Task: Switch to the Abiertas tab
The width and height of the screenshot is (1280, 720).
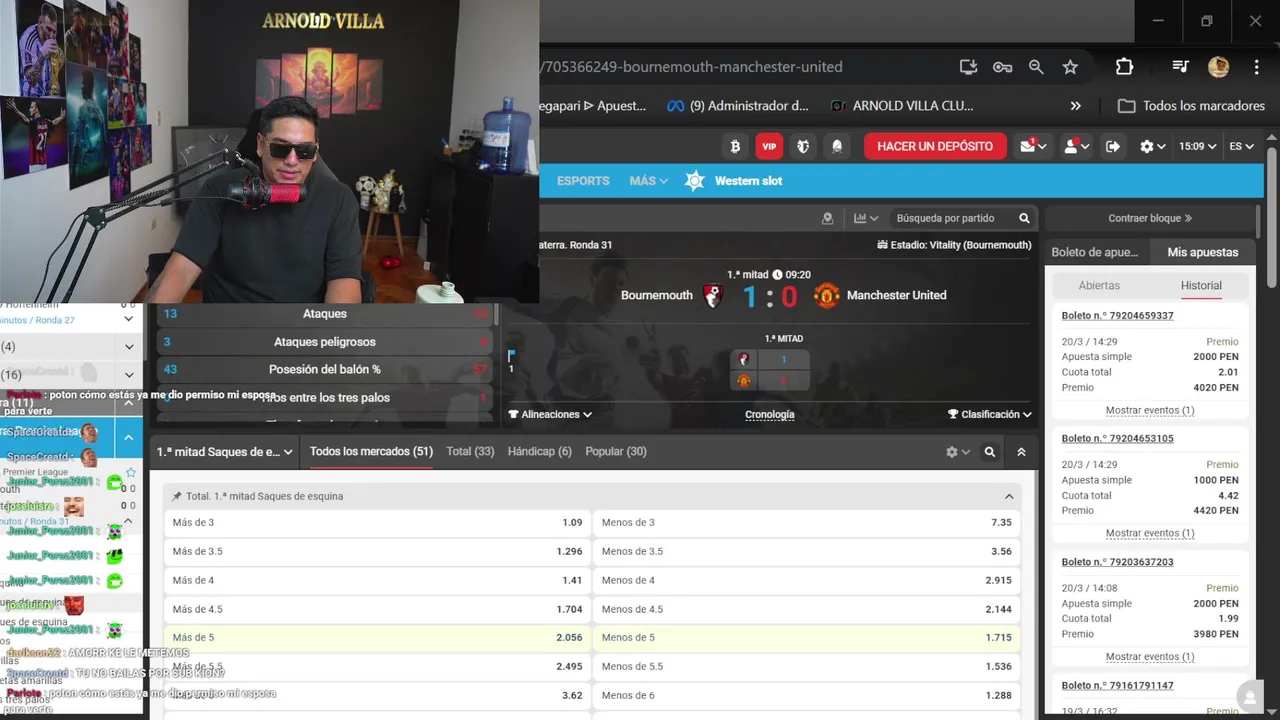Action: tap(1099, 285)
